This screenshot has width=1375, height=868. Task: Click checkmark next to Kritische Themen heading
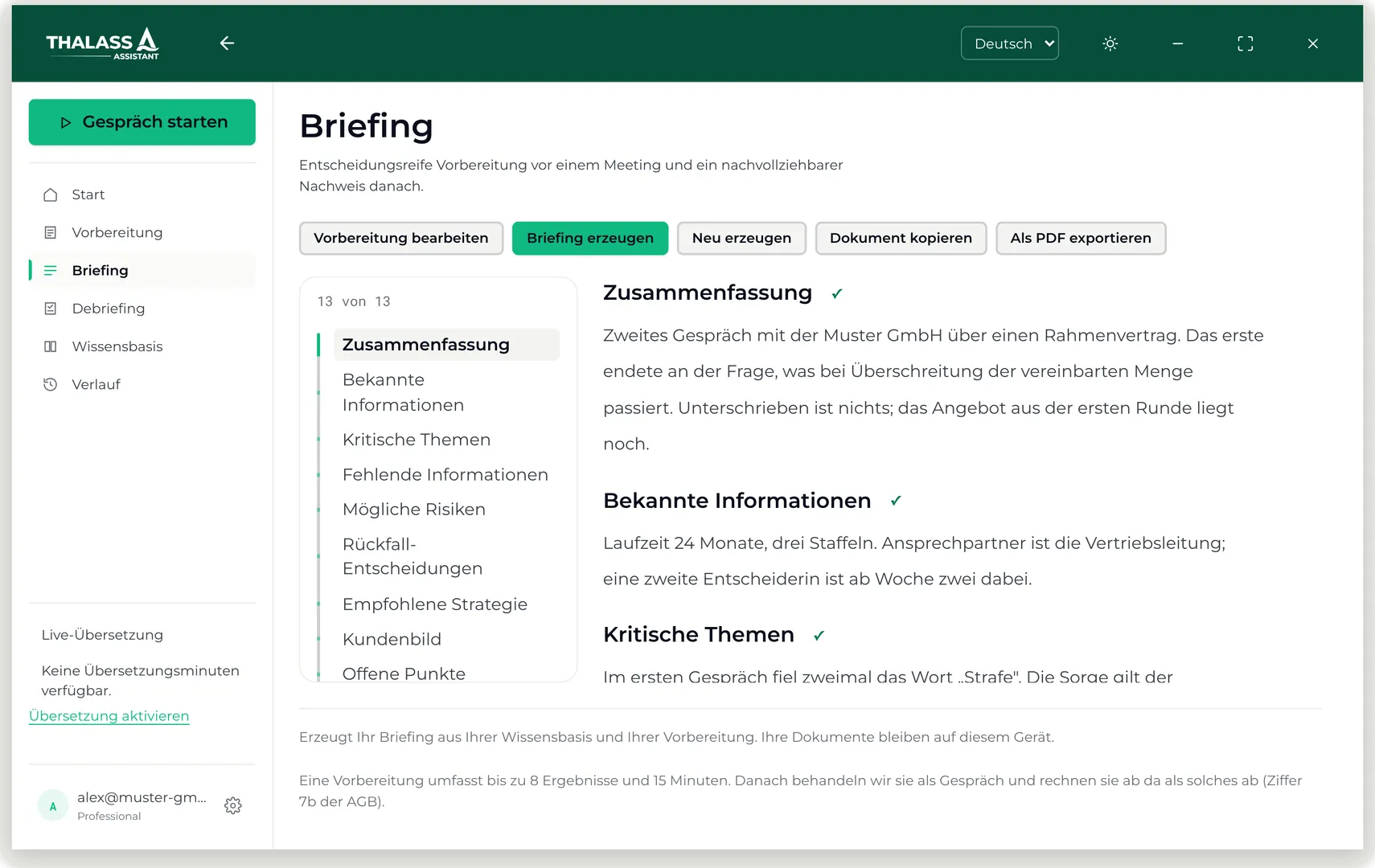[819, 635]
